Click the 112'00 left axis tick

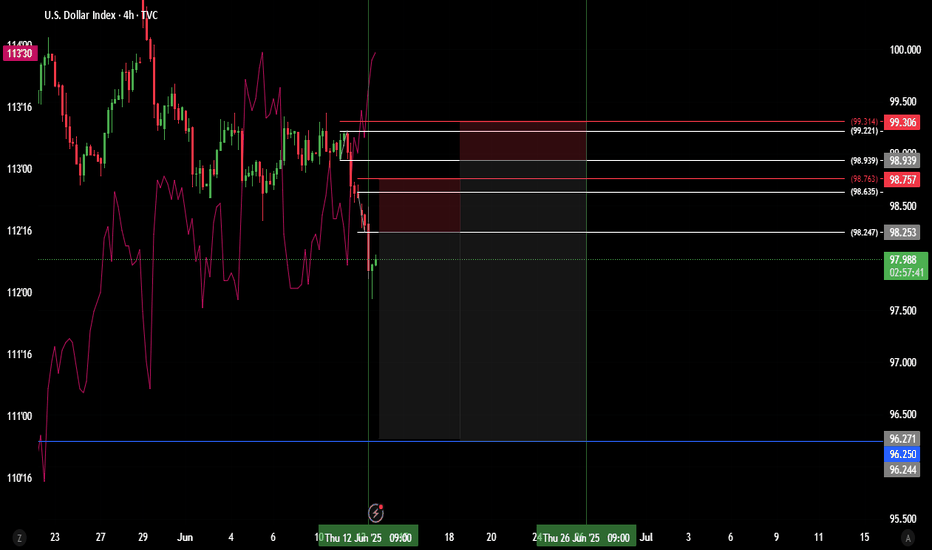point(19,293)
